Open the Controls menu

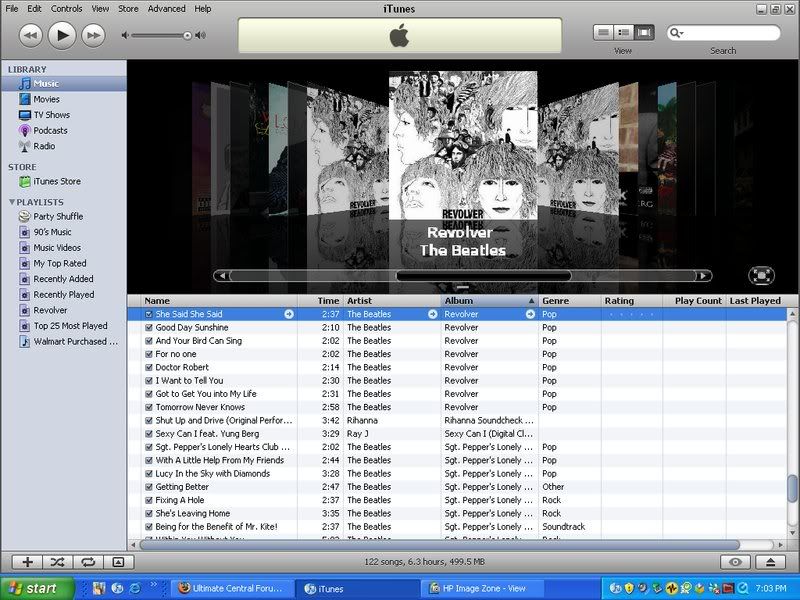pos(66,9)
